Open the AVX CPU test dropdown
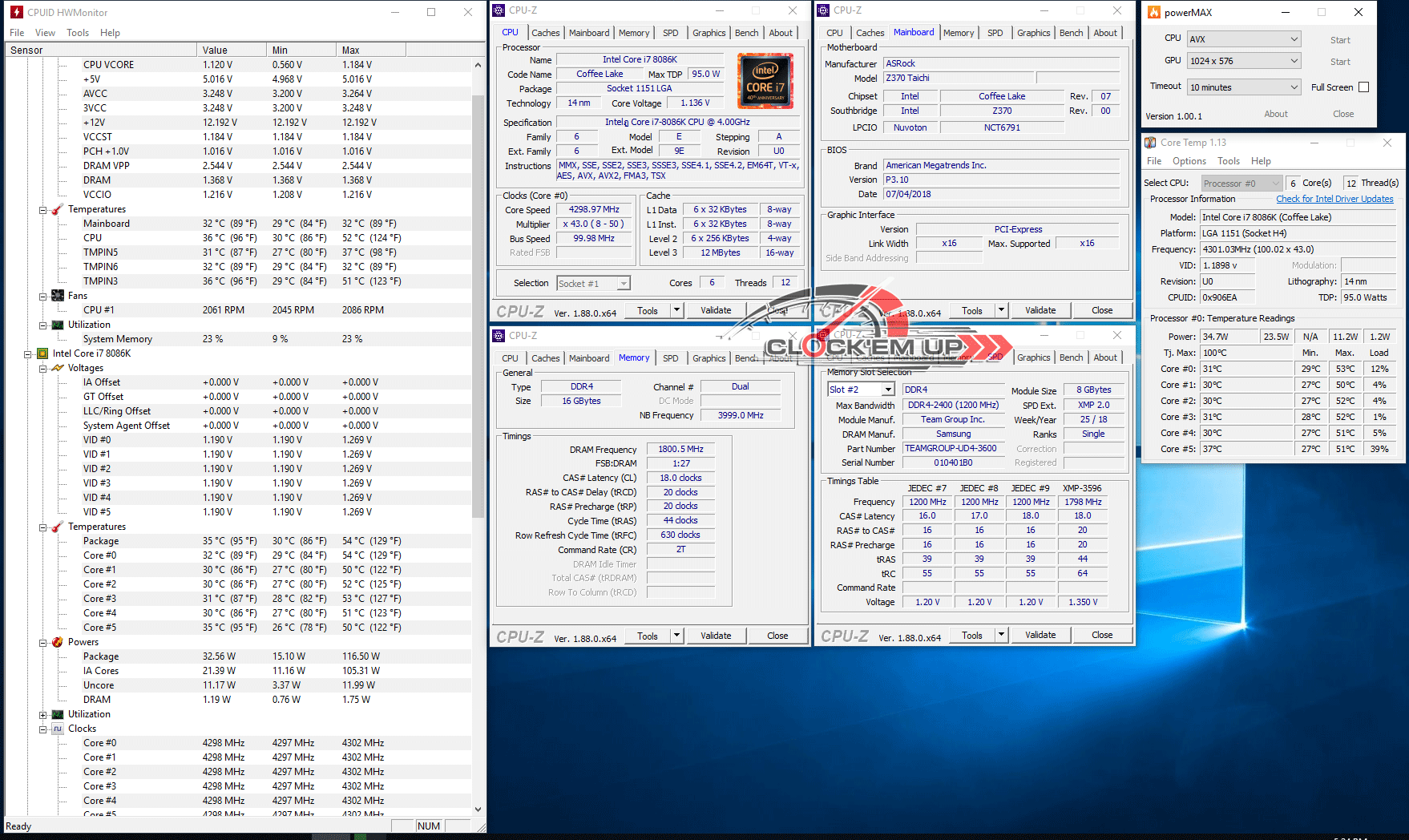Viewport: 1409px width, 840px height. click(x=1243, y=39)
